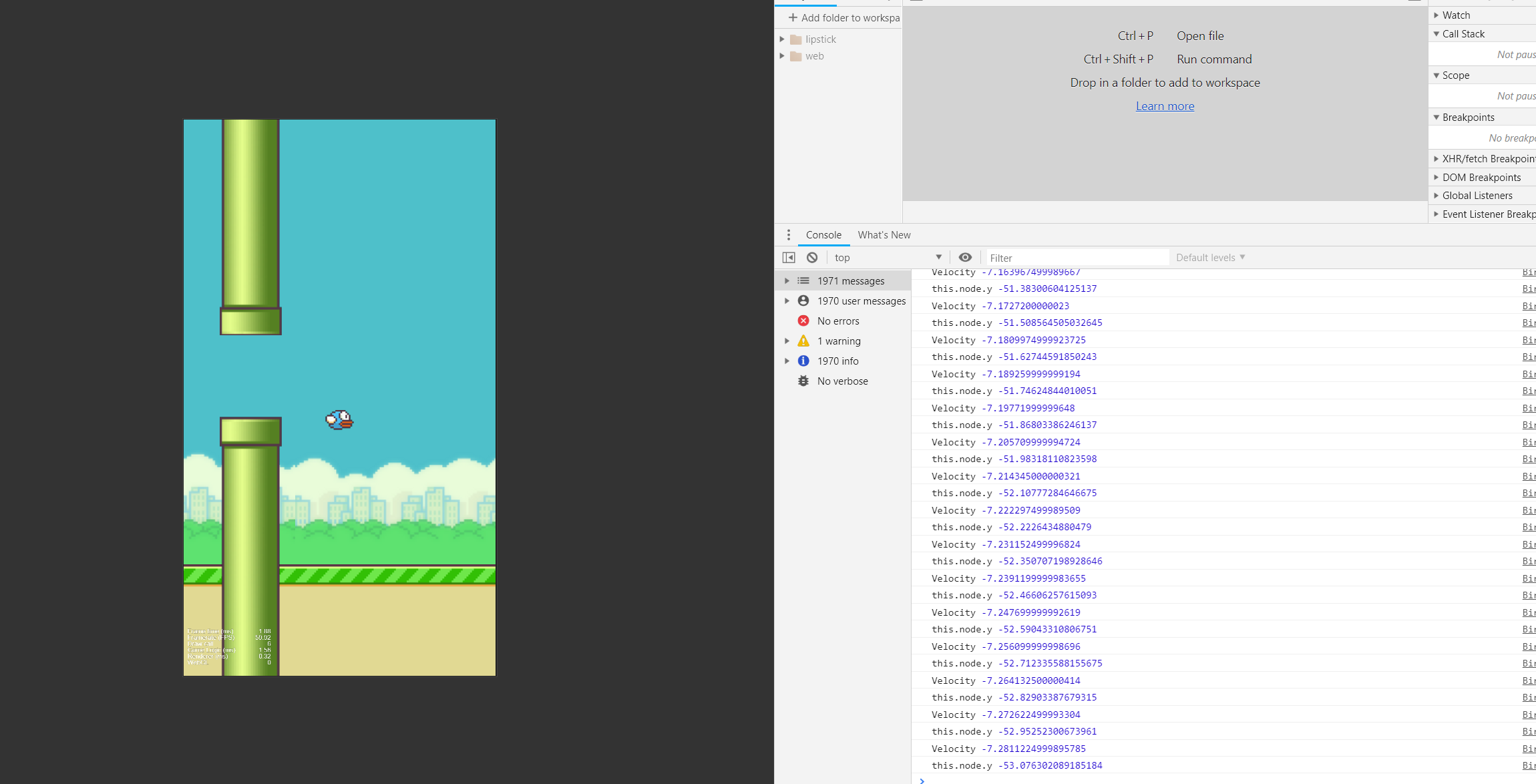The width and height of the screenshot is (1536, 784).
Task: Select the red No errors filter
Action: click(x=838, y=321)
